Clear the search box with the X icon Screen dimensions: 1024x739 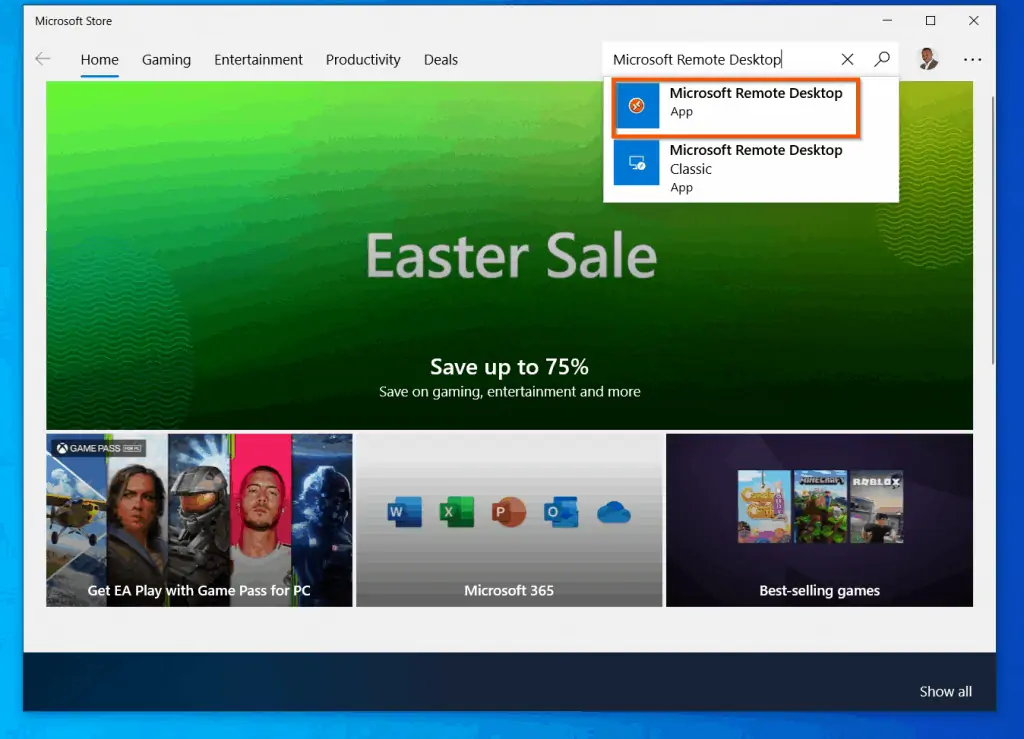click(847, 59)
